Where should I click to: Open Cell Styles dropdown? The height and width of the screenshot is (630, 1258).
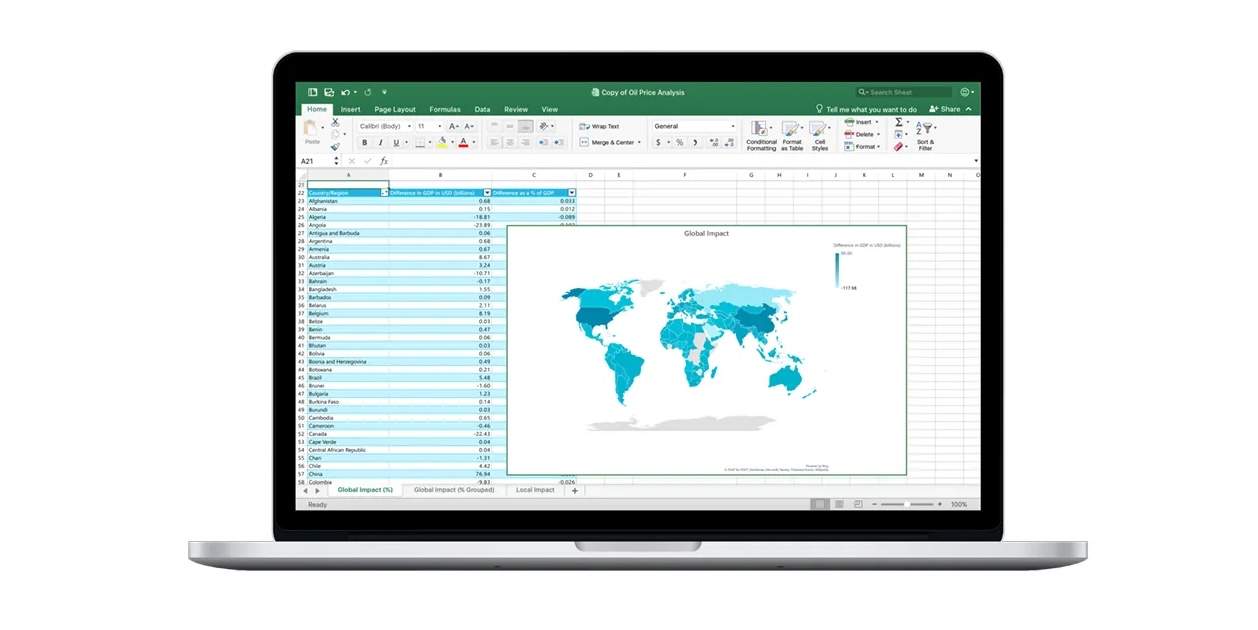tap(820, 136)
